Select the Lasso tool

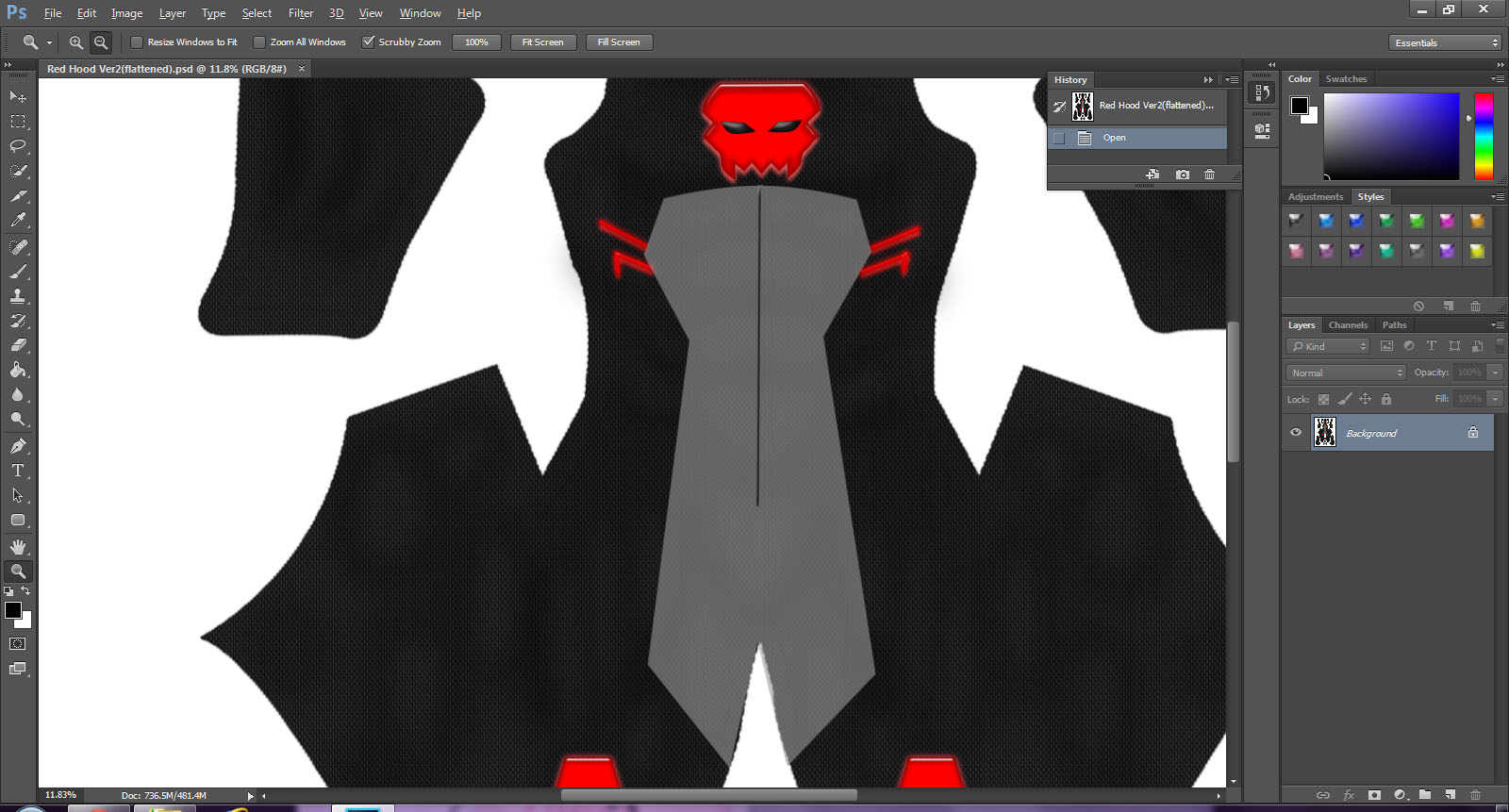17,146
